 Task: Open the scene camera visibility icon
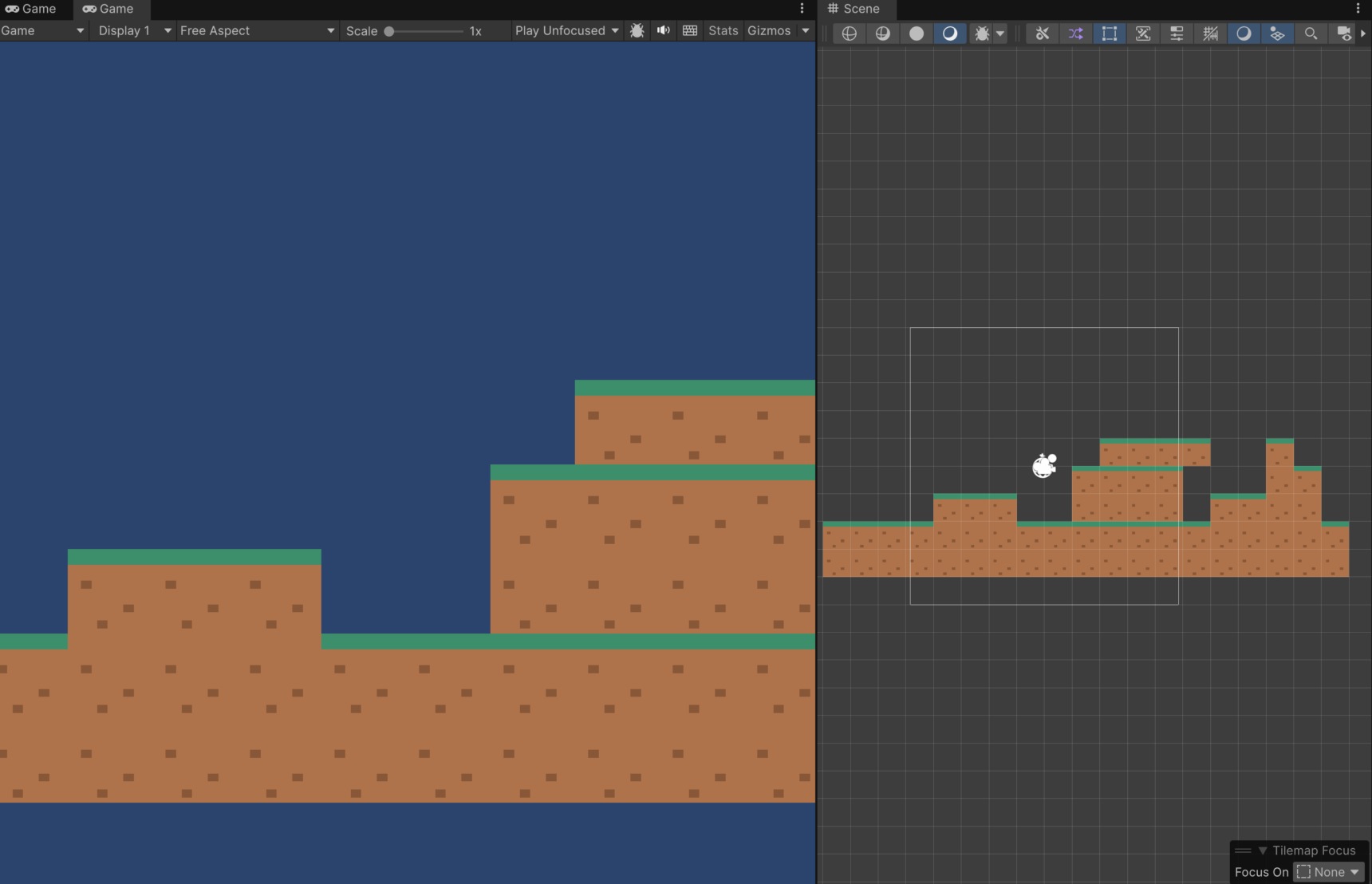point(1344,34)
